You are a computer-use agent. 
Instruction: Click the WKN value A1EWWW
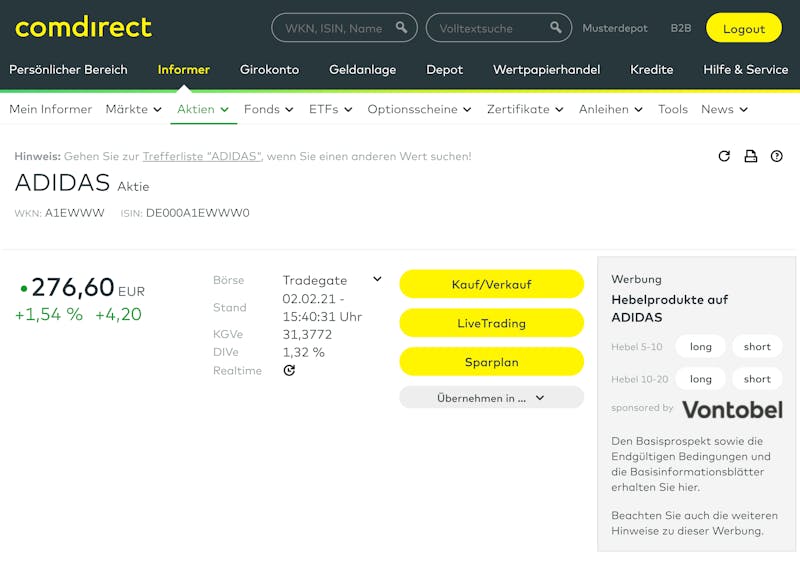click(x=74, y=213)
